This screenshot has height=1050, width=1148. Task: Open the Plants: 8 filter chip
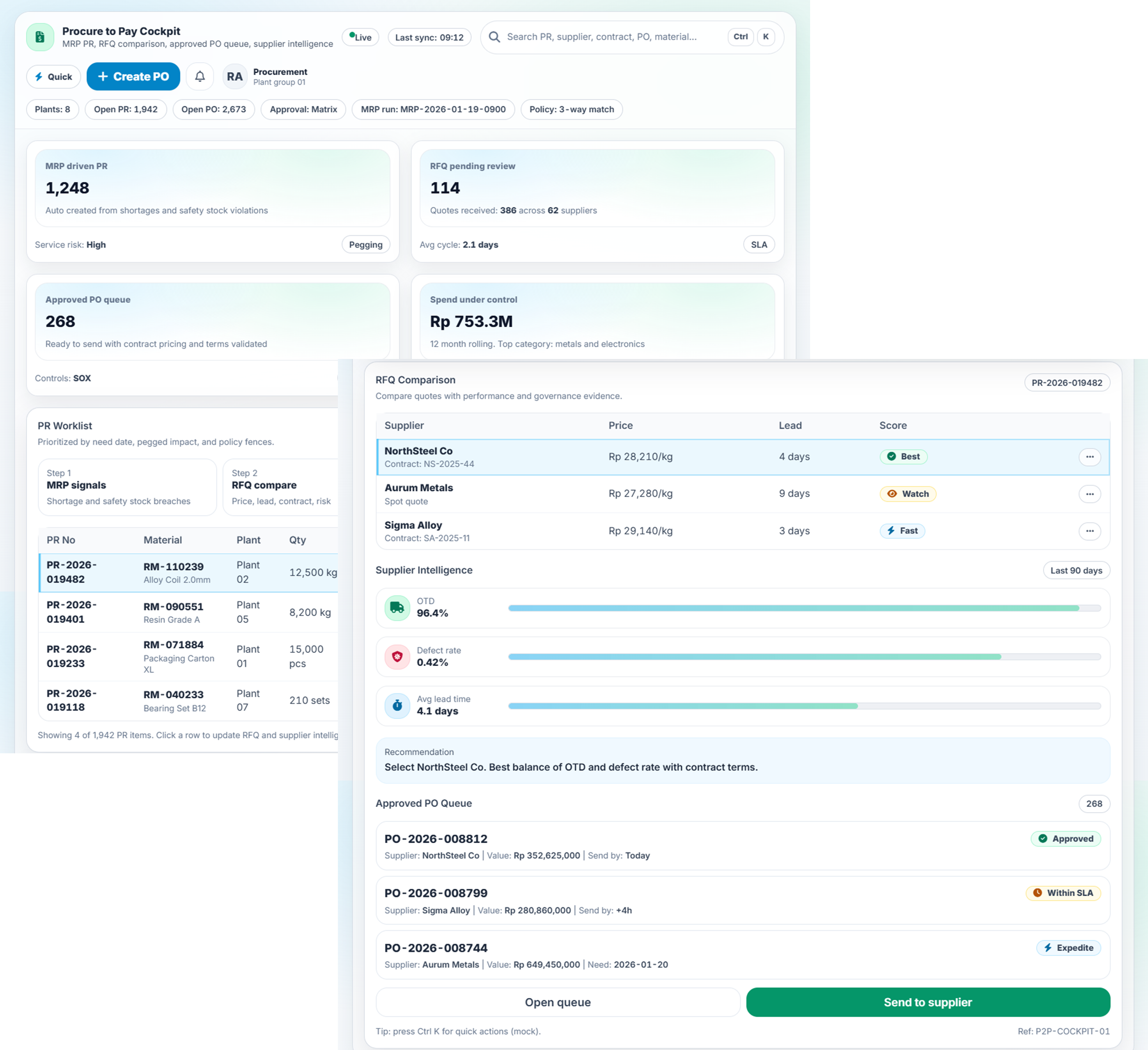coord(52,109)
